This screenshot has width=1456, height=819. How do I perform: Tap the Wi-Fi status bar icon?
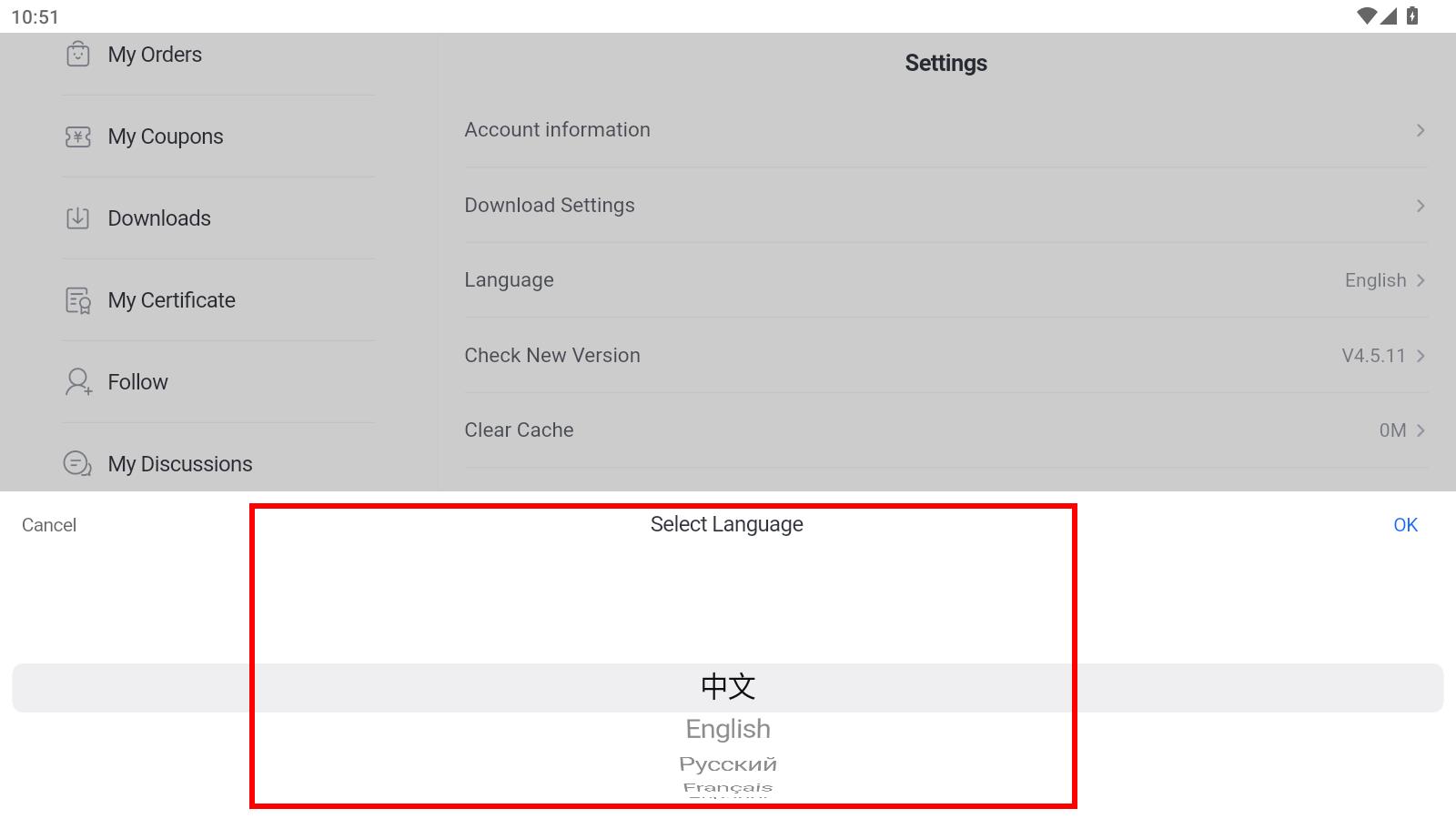[1366, 16]
